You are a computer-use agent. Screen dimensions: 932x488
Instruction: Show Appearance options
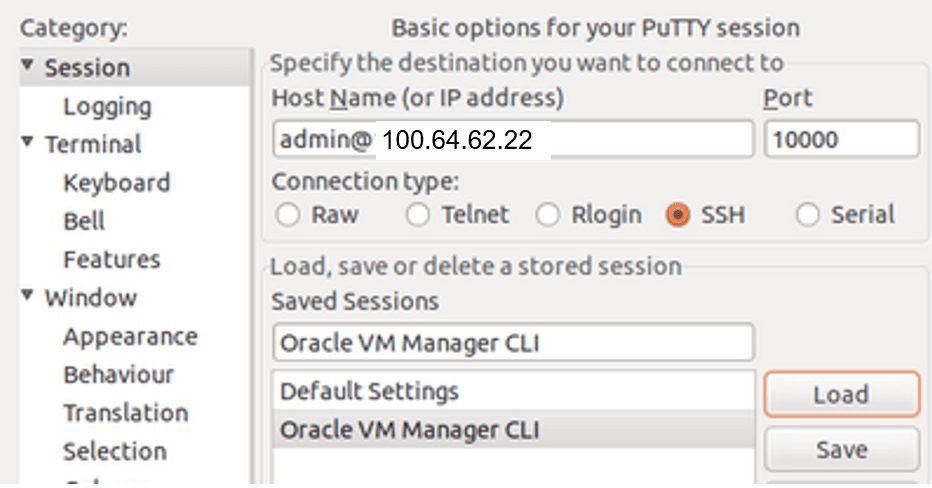130,337
